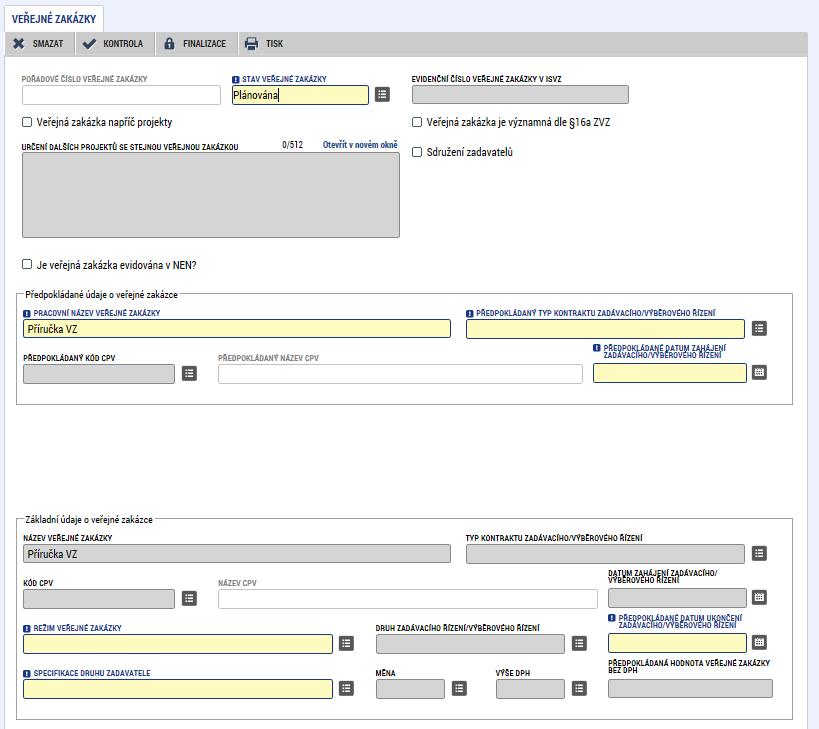
Task: Click the Výše DPH field
Action: [x=530, y=689]
